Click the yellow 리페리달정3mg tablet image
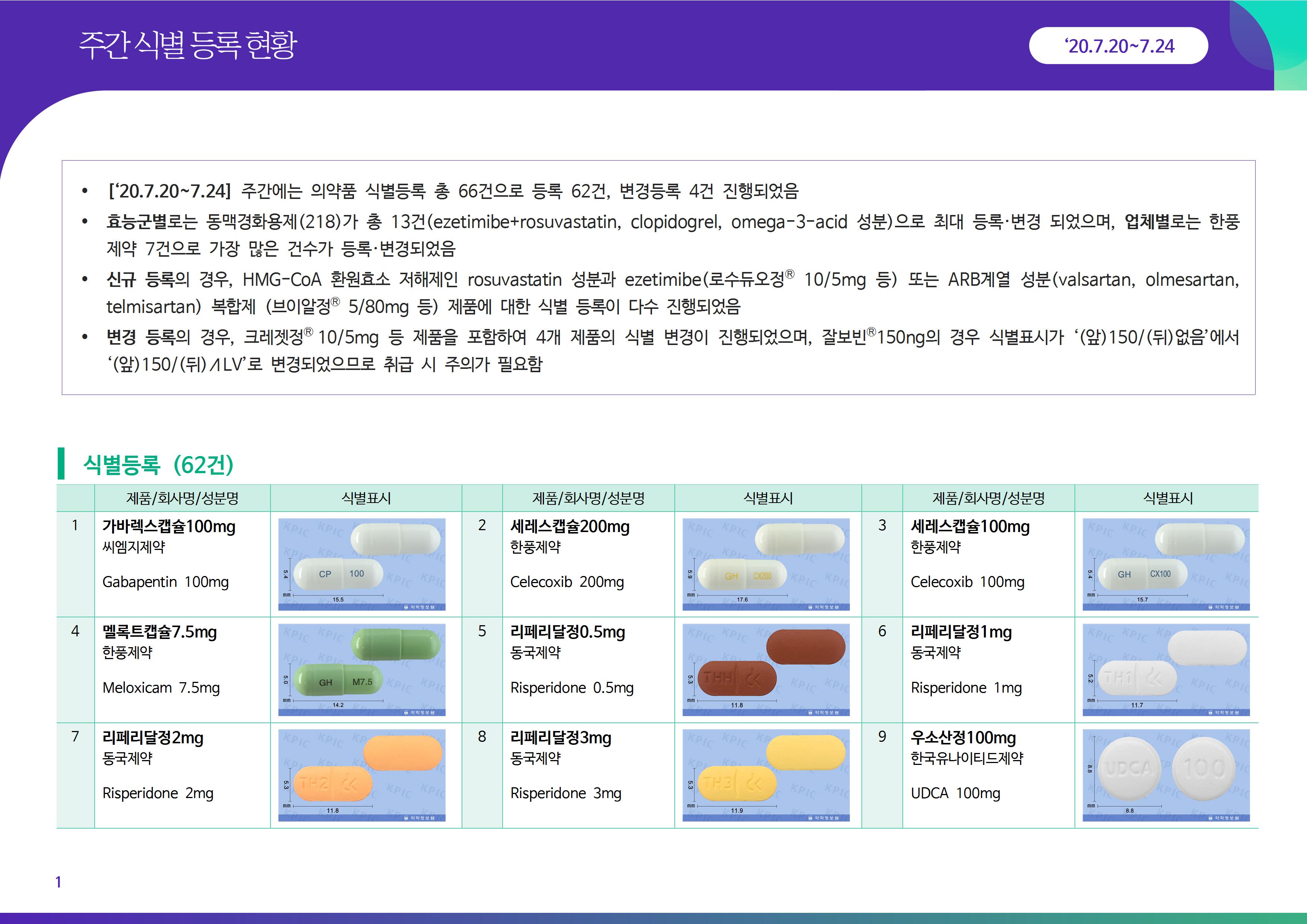This screenshot has height=924, width=1307. tap(766, 775)
